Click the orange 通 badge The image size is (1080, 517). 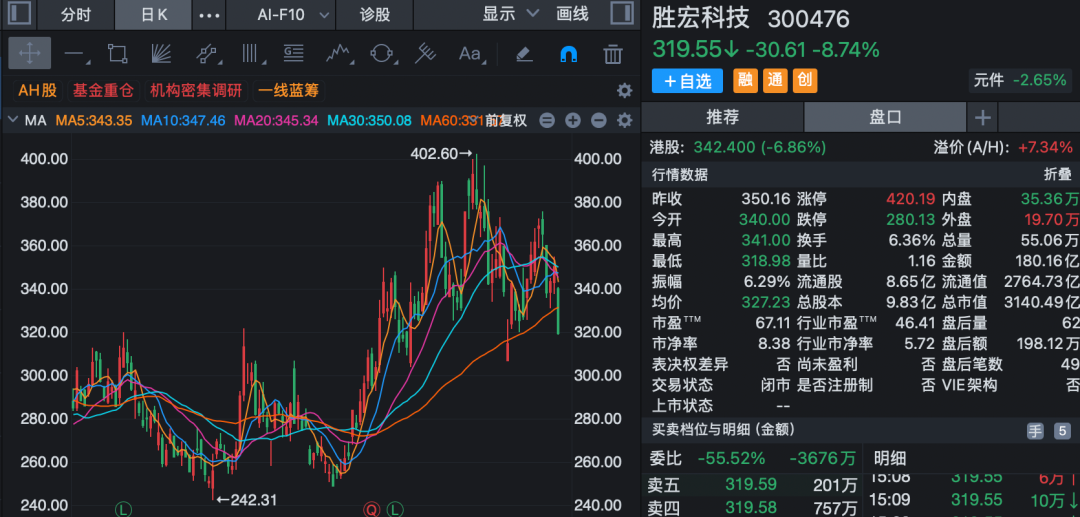pos(775,81)
